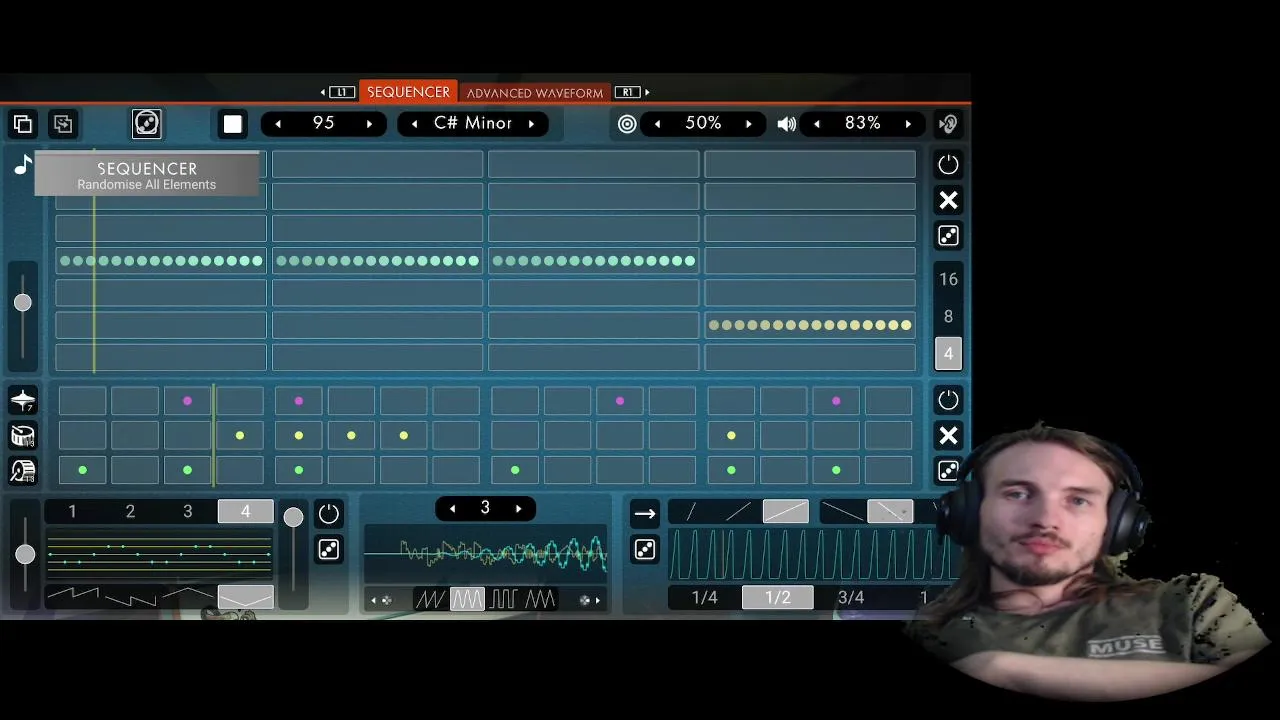Toggle the arpeggio section power button
The width and height of the screenshot is (1280, 720).
tap(329, 514)
